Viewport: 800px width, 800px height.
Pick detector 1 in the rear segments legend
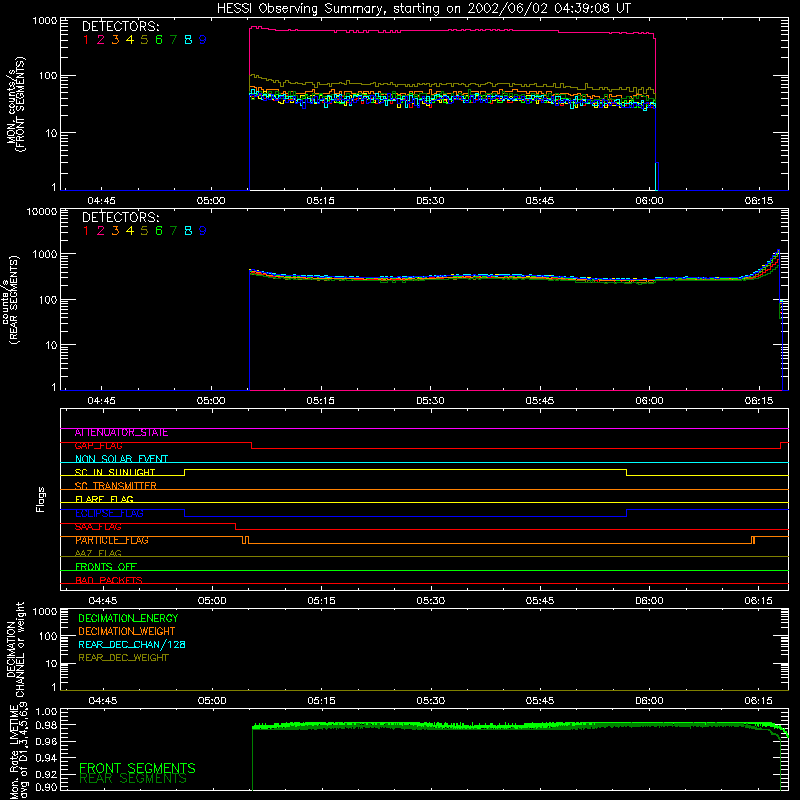[86, 231]
